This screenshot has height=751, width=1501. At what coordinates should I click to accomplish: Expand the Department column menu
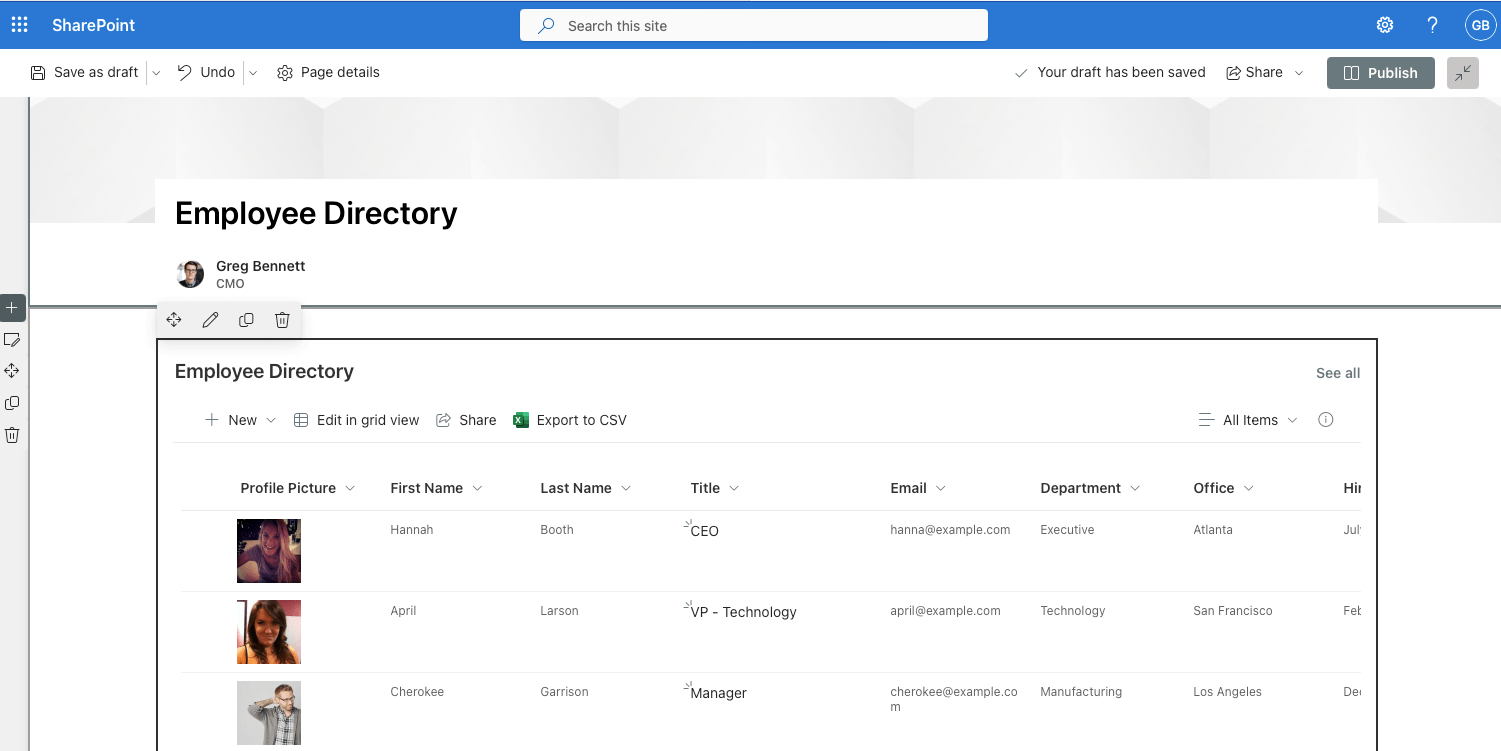(1135, 488)
